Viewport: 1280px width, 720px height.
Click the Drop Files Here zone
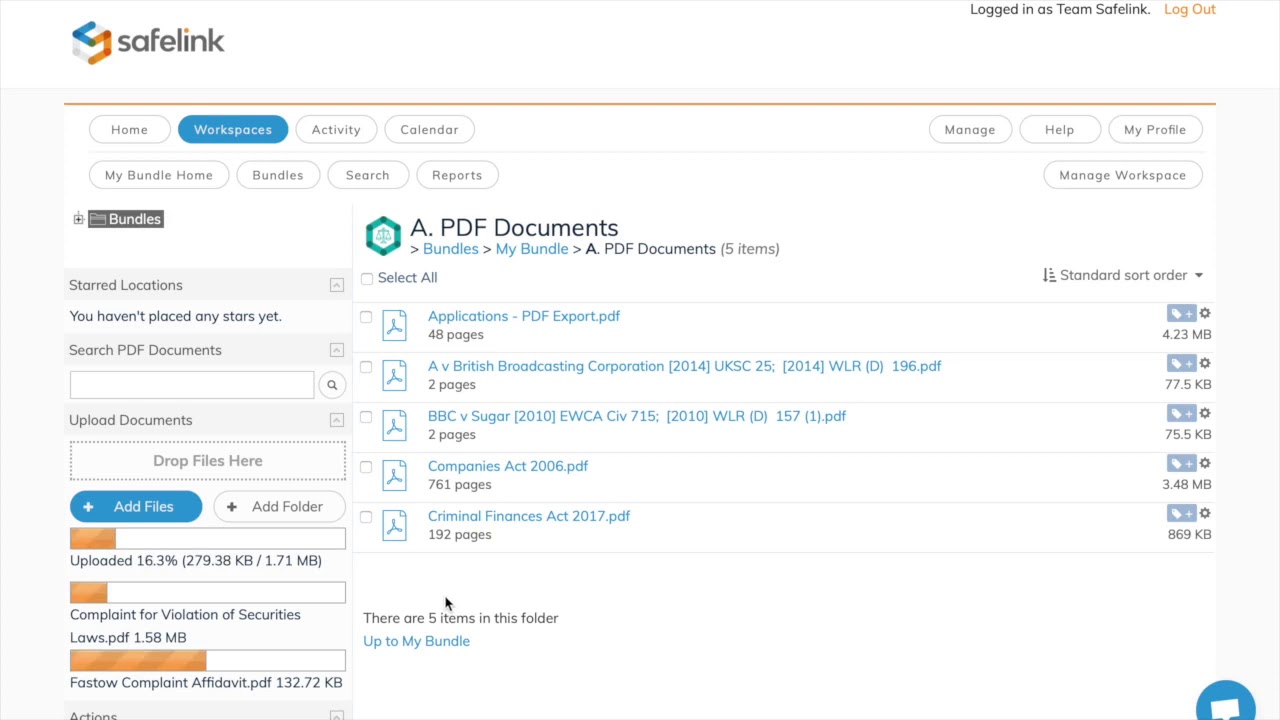point(208,461)
